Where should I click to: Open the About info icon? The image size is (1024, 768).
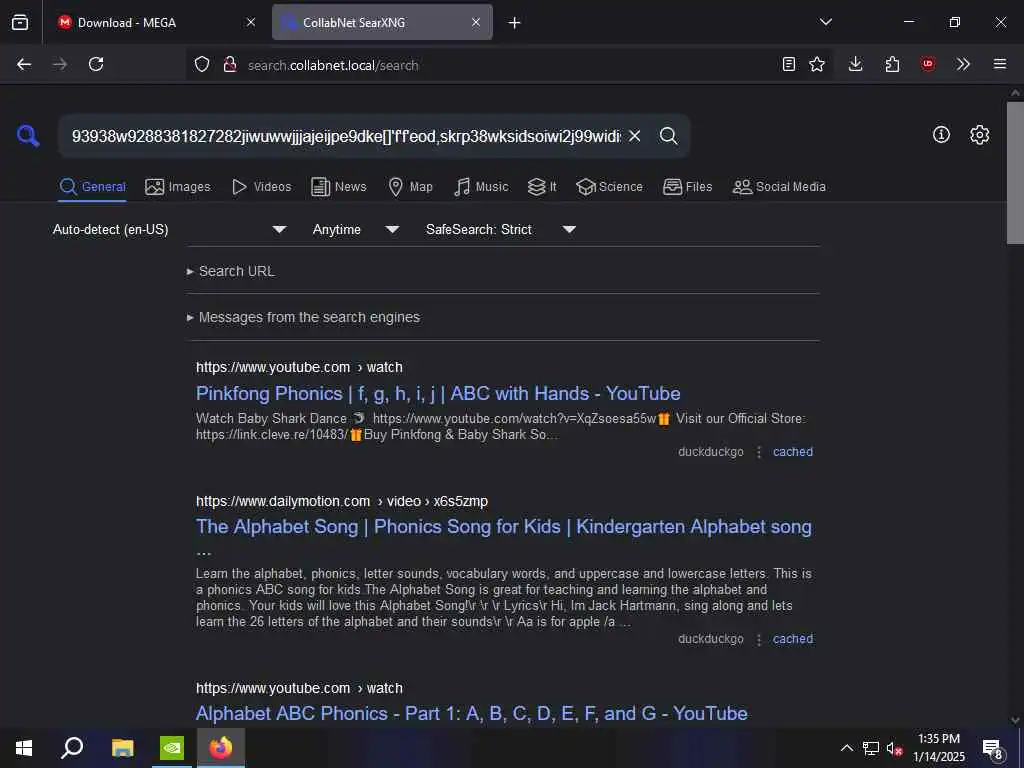(x=941, y=135)
